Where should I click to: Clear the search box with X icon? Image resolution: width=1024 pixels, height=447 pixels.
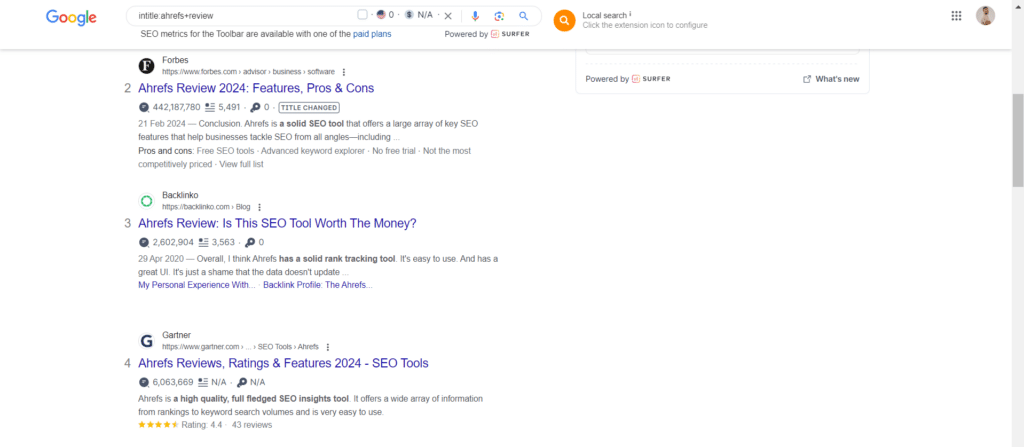point(448,16)
